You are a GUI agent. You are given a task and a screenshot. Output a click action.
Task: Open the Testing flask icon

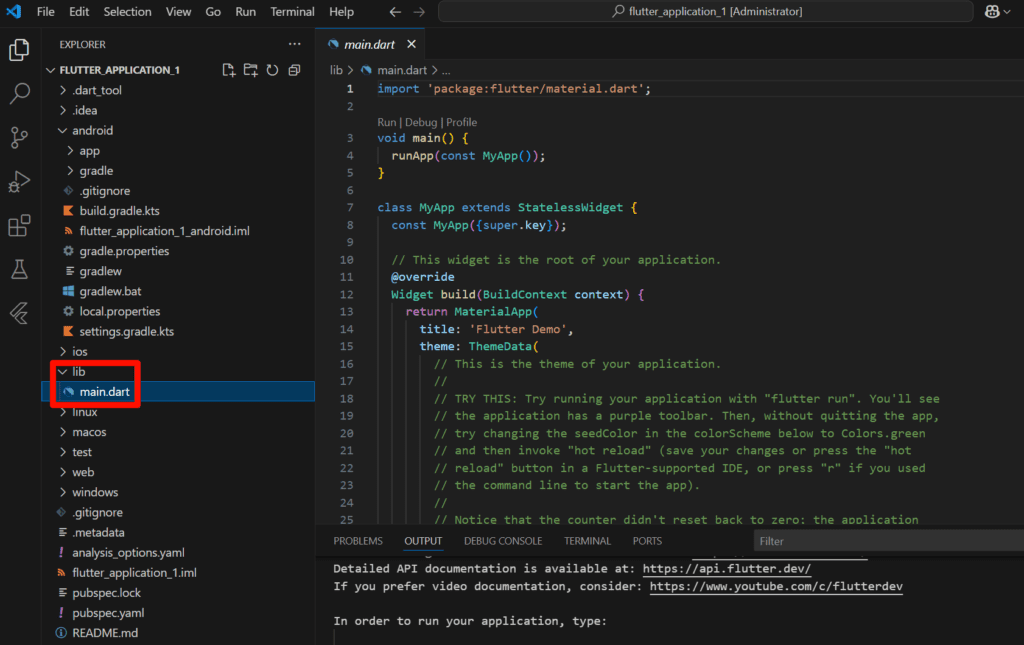point(19,269)
